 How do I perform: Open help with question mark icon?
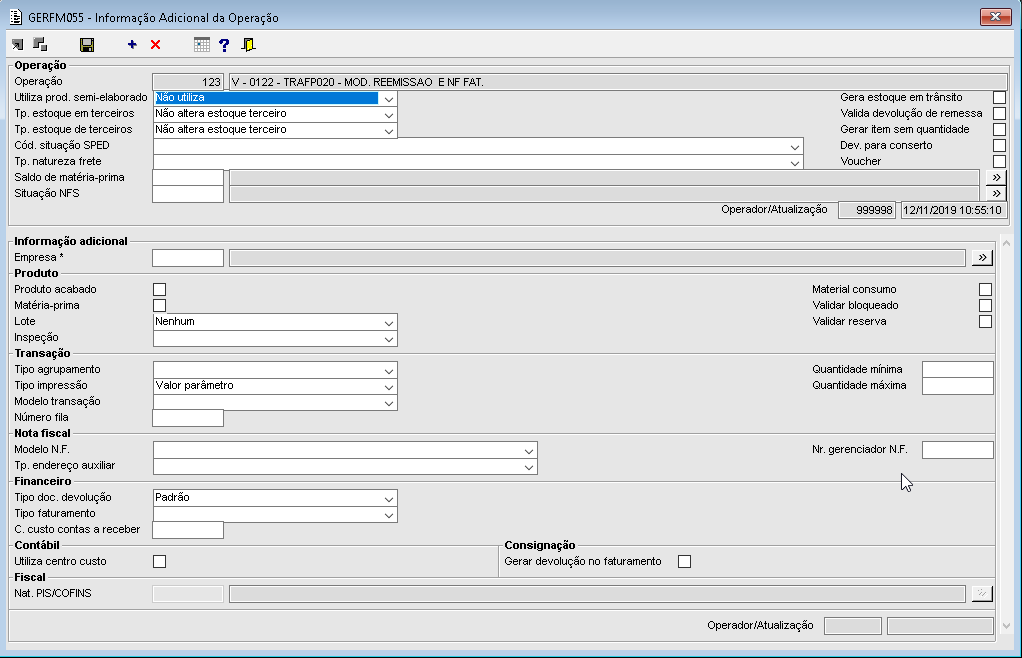coord(224,44)
